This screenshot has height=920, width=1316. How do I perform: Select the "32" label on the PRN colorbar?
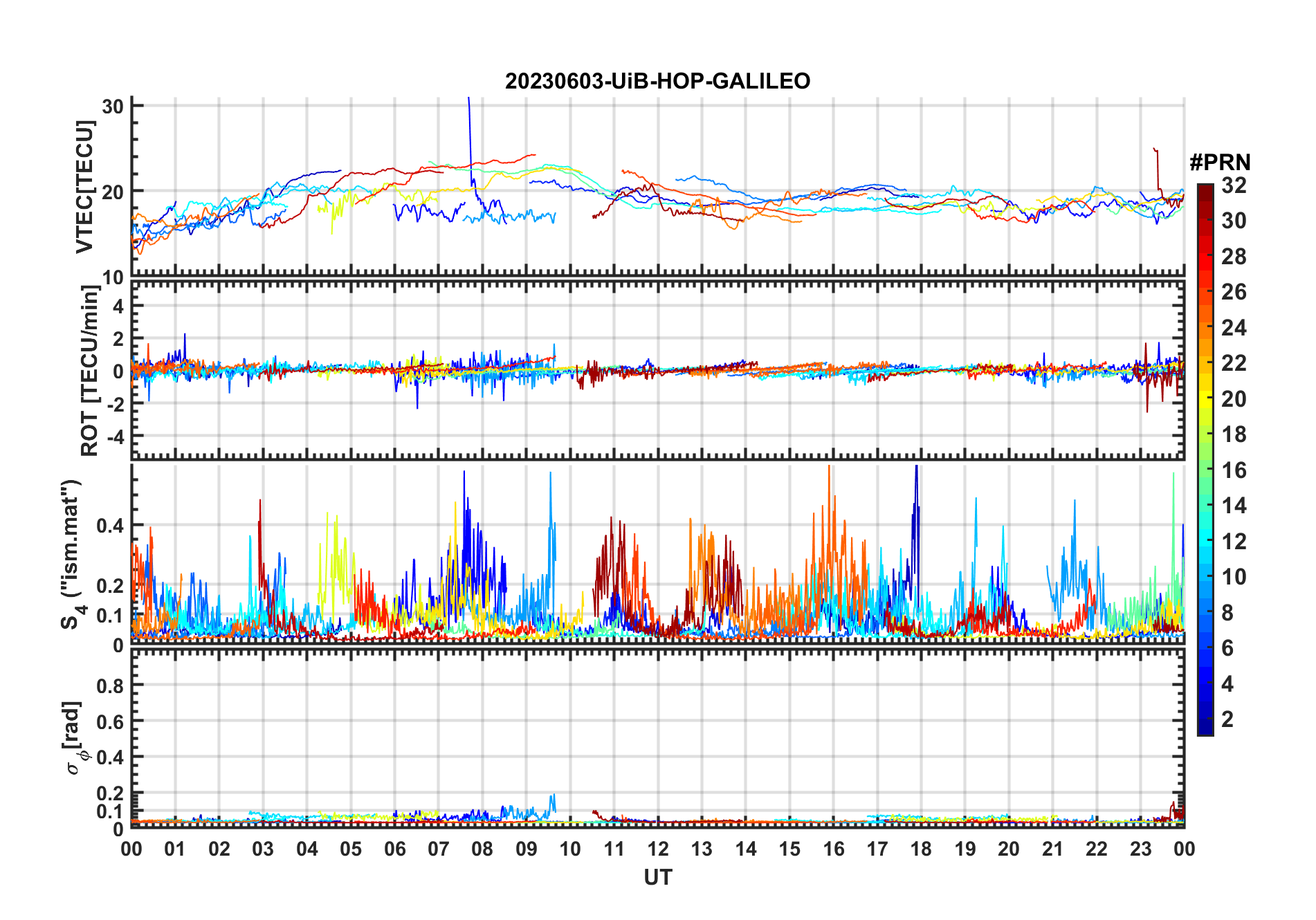(x=1234, y=185)
